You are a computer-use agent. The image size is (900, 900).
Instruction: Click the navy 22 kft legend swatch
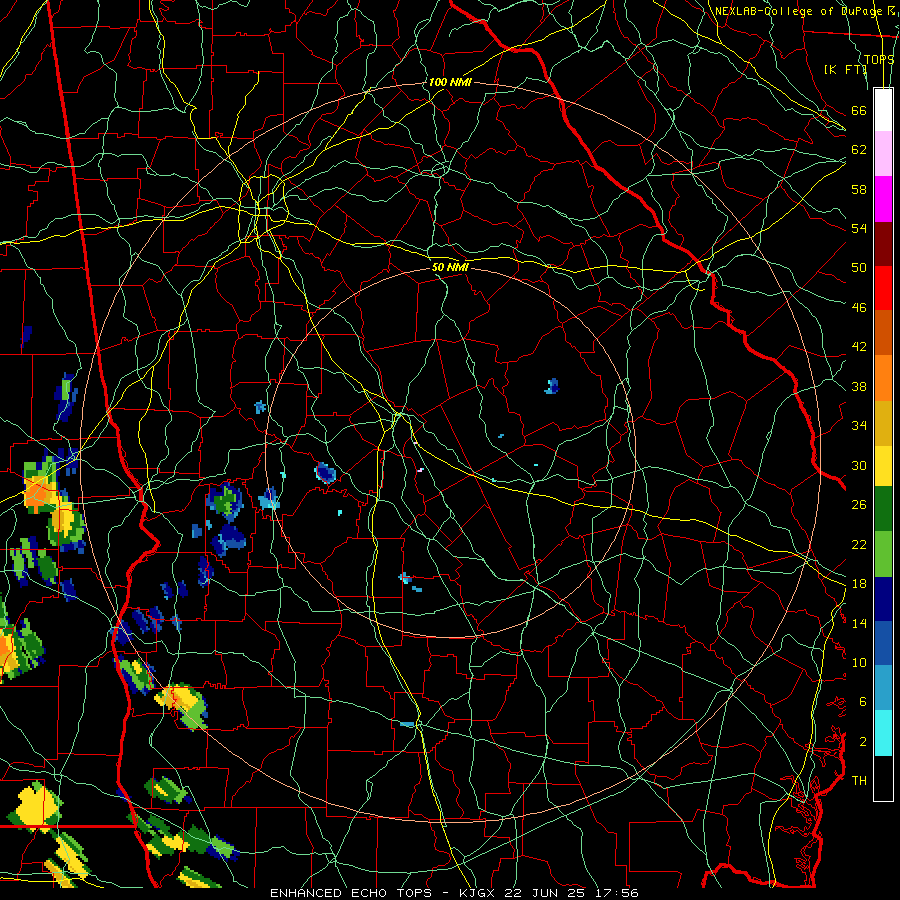[883, 599]
